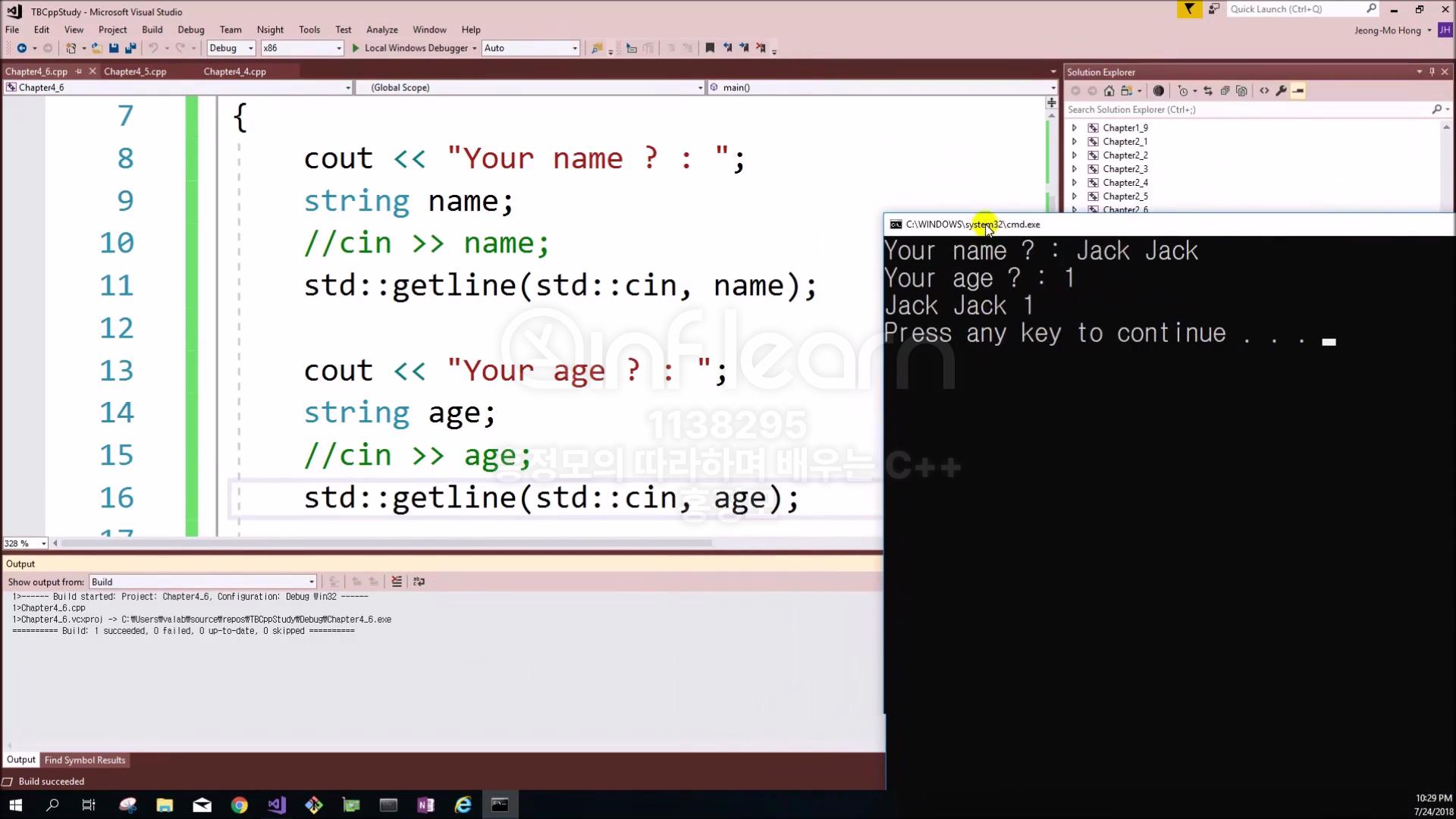
Task: Toggle Show All Files in Solution Explorer
Action: (1241, 91)
